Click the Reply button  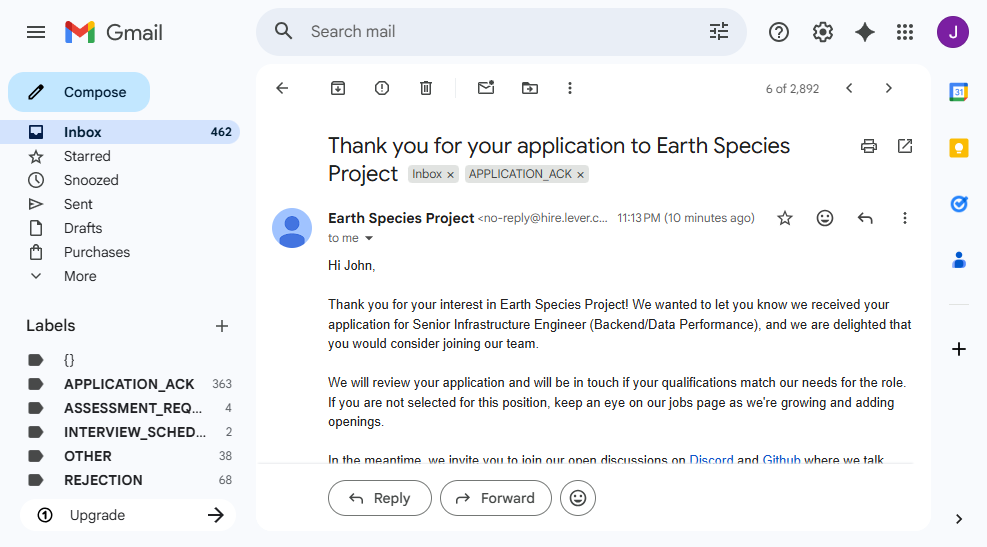pyautogui.click(x=380, y=498)
